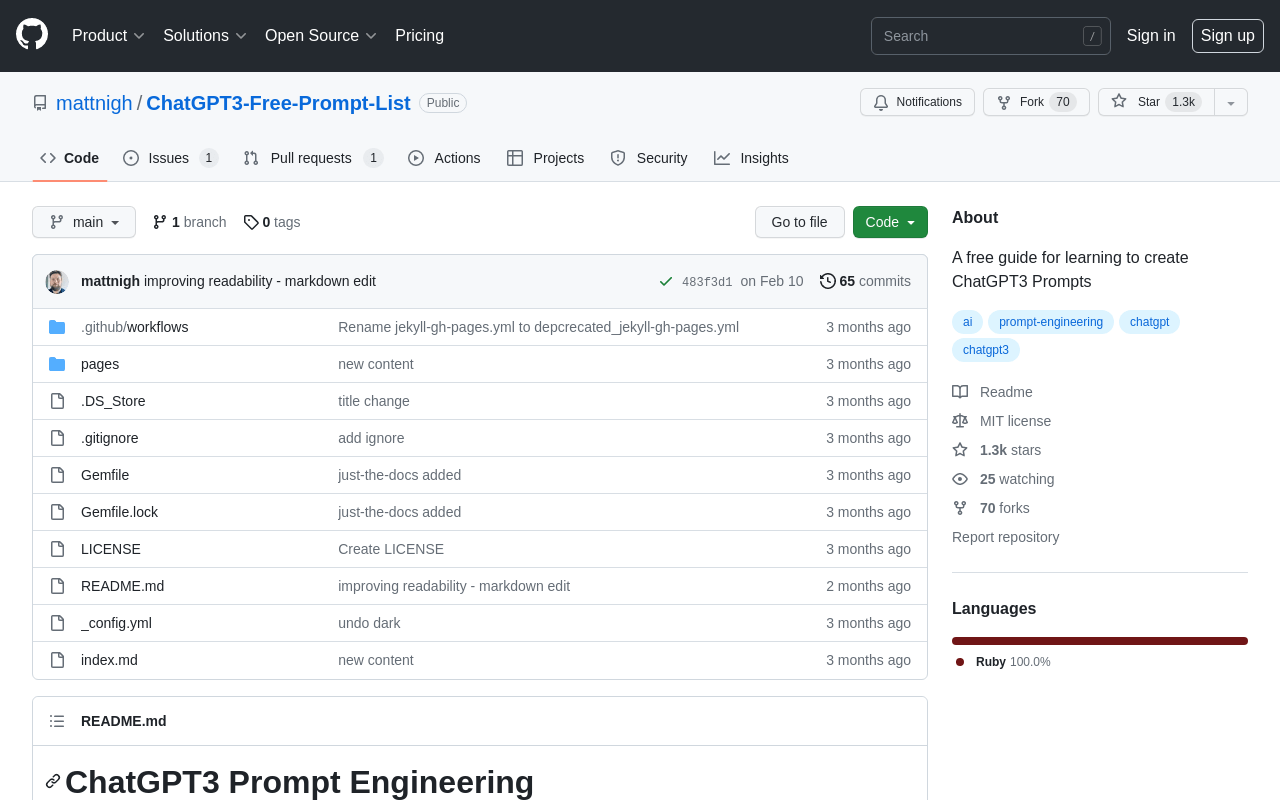Screen dimensions: 1280x800
Task: Click the README outline list icon
Action: point(57,721)
